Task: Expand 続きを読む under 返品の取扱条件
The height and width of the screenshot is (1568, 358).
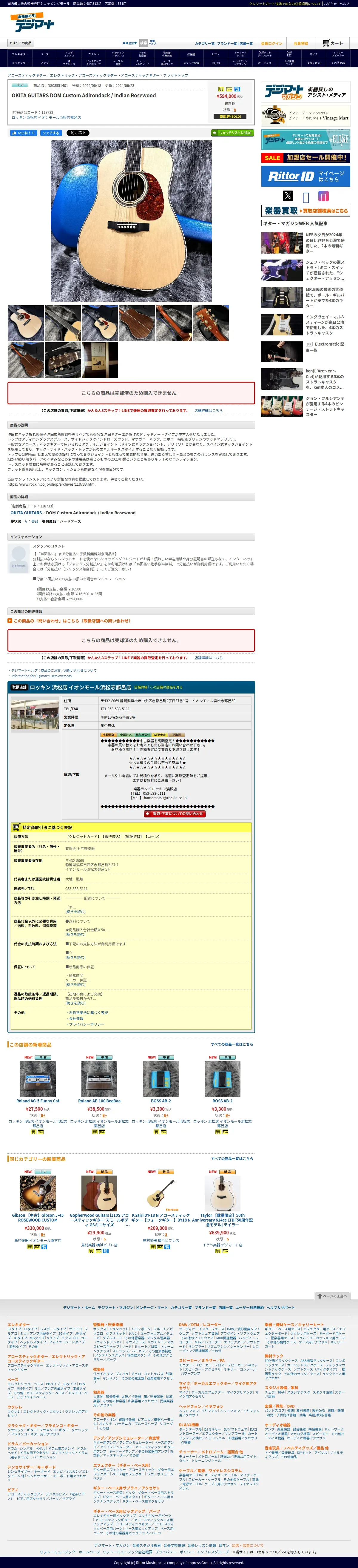Action: (75, 1003)
